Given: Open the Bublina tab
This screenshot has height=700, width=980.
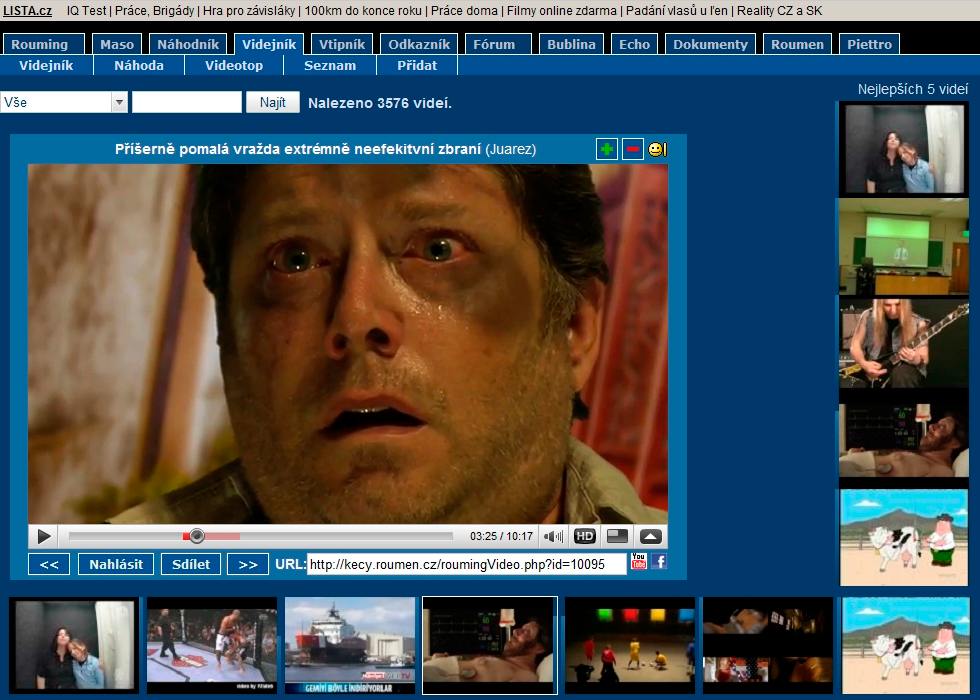Looking at the screenshot, I should pos(571,44).
